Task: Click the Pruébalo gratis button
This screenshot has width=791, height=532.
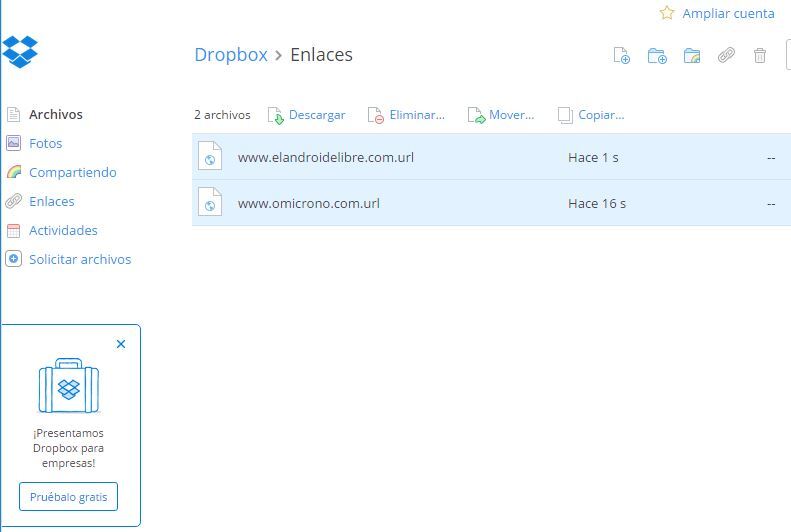Action: click(69, 497)
